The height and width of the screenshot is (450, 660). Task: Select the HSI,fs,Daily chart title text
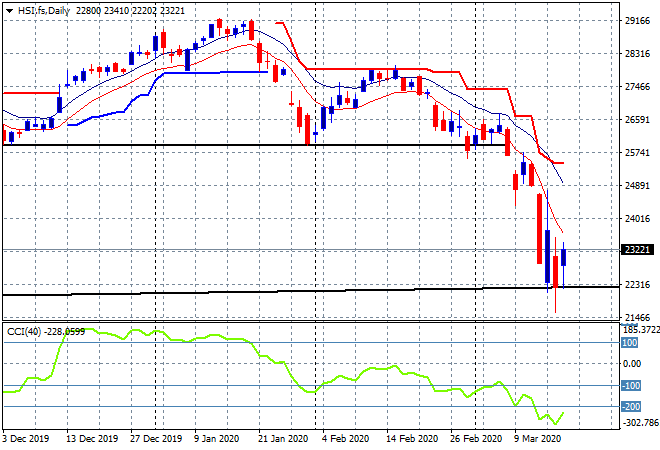click(x=44, y=11)
